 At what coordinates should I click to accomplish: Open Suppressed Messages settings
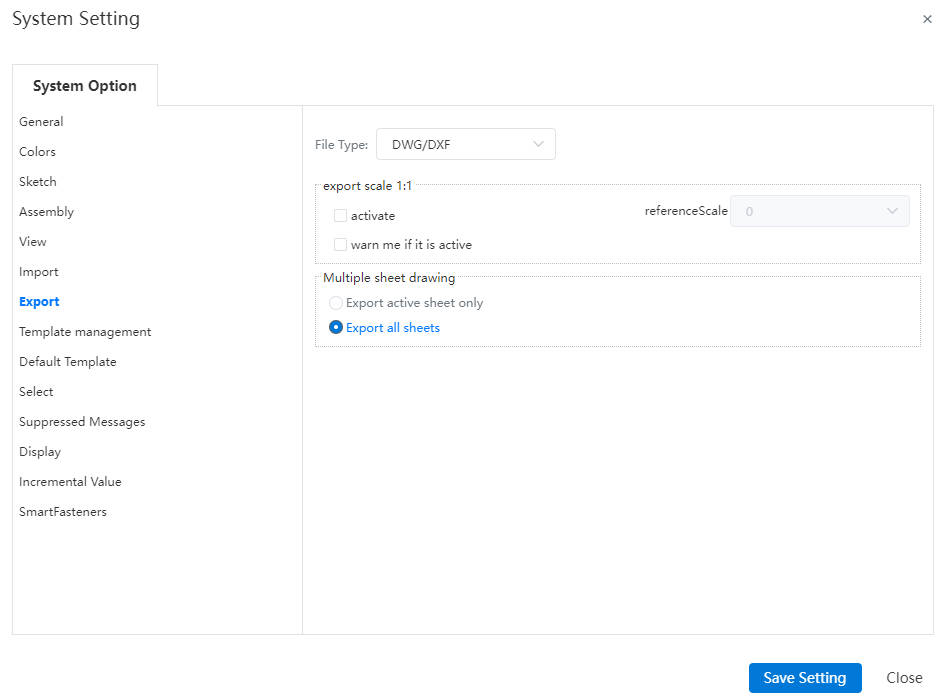[x=82, y=422]
